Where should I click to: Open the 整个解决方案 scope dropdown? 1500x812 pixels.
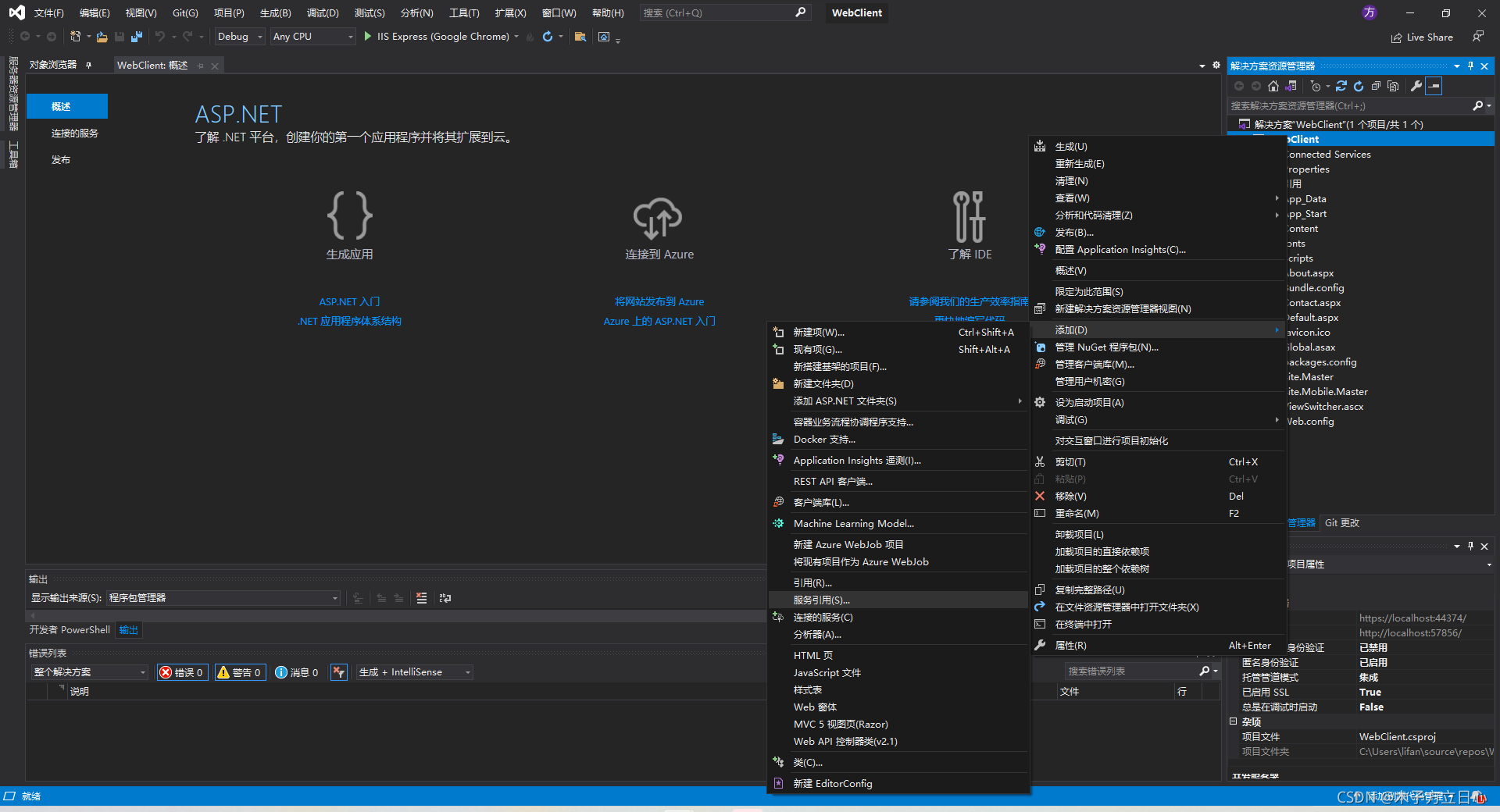[89, 672]
